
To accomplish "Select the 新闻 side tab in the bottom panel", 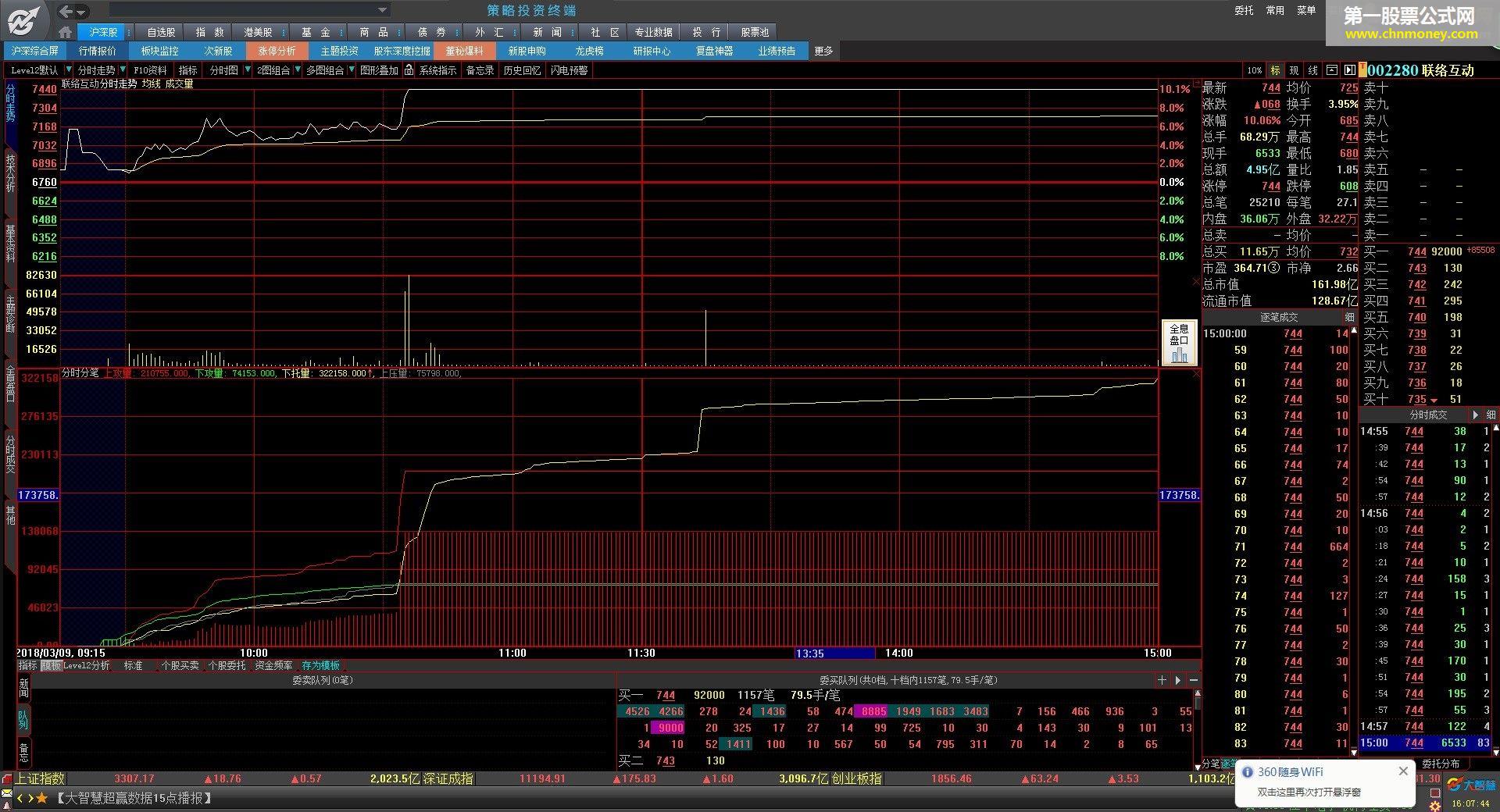I will coord(23,688).
